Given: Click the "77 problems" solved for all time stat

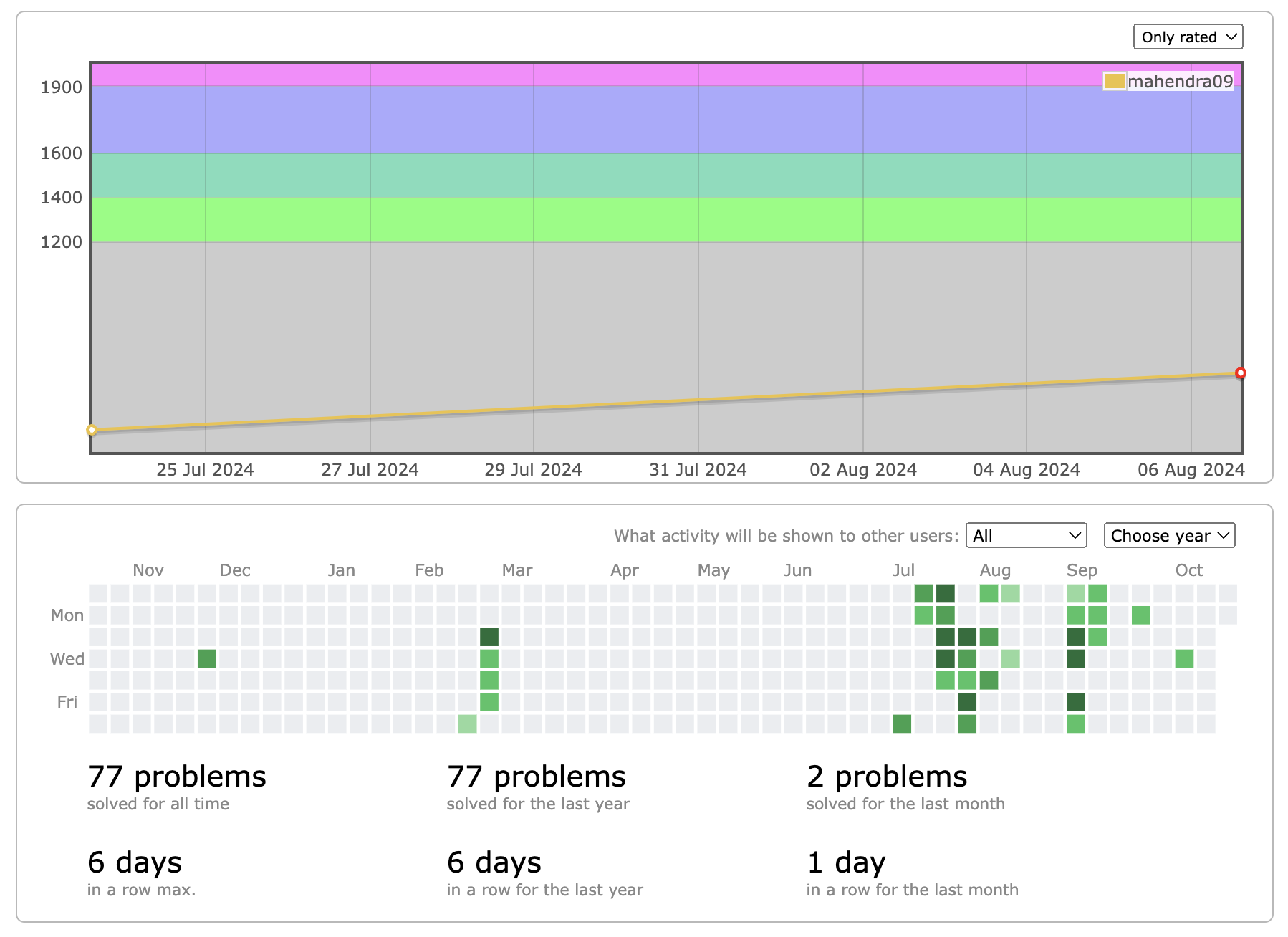Looking at the screenshot, I should tap(176, 777).
